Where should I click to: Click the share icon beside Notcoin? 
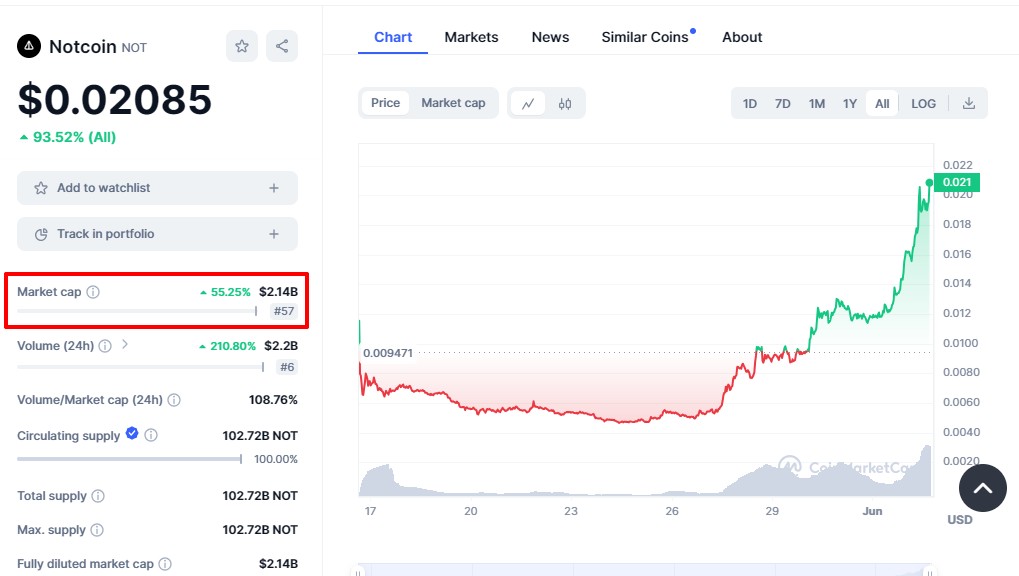[282, 46]
